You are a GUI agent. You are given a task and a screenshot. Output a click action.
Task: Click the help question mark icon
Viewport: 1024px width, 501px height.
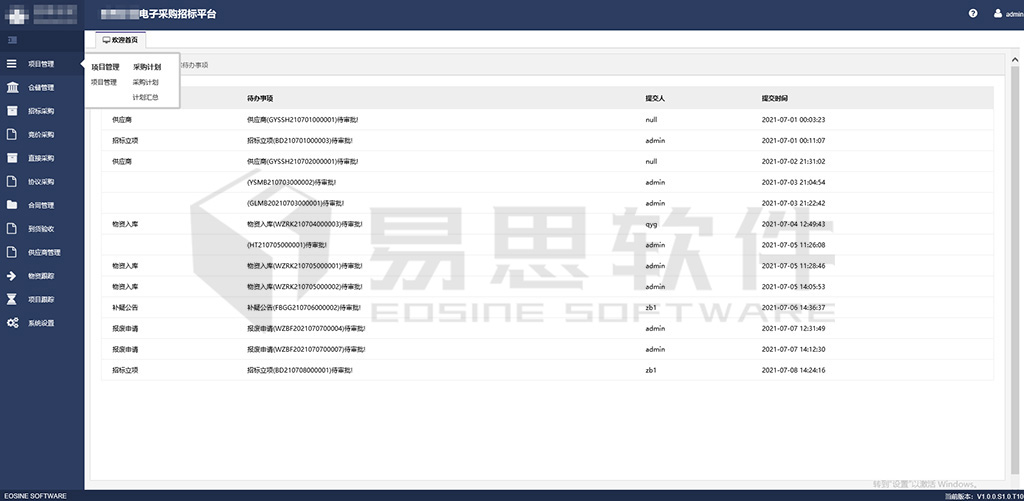point(973,14)
